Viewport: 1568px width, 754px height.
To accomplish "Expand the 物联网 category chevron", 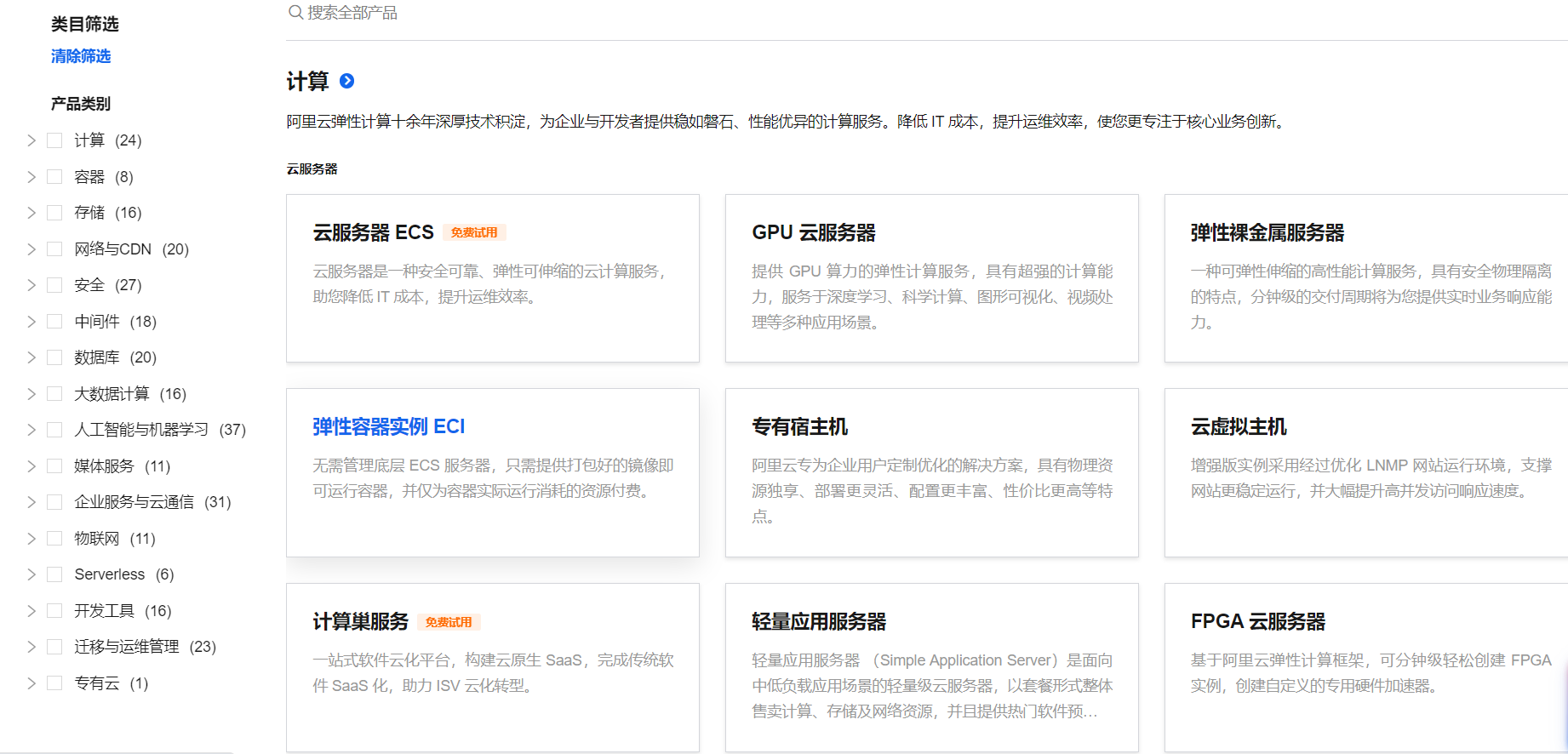I will tap(31, 539).
